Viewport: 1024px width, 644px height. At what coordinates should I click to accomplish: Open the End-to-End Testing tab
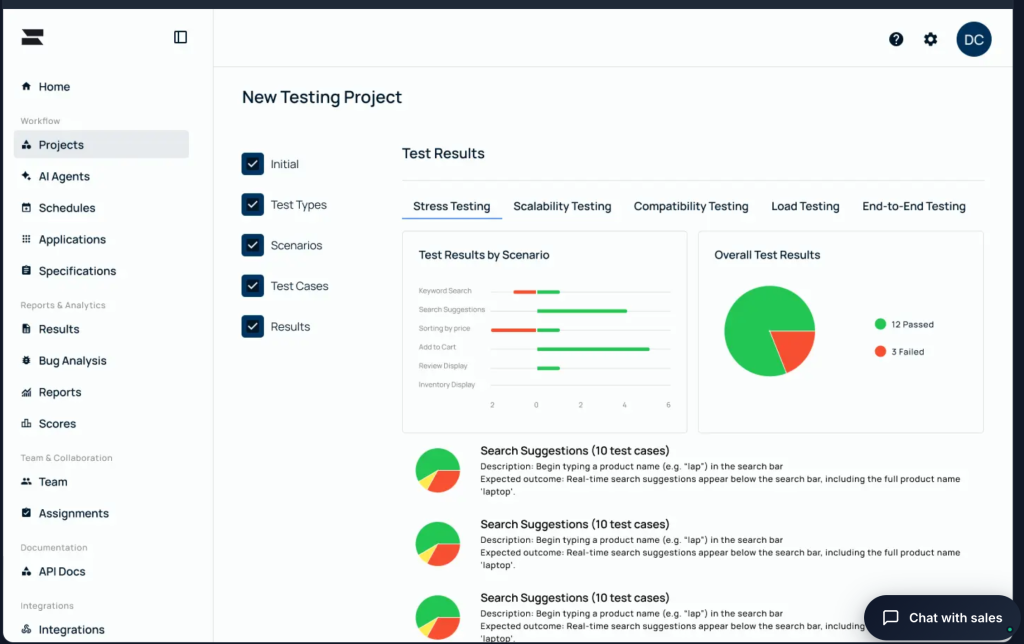[x=914, y=206]
